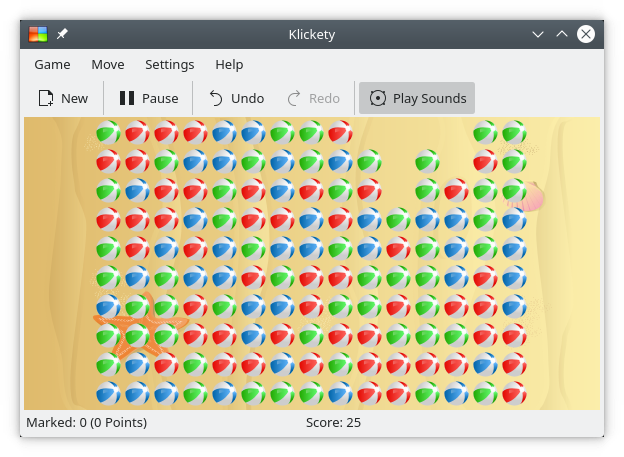Viewport: 624px width, 457px height.
Task: Click the green ball in top-right corner
Action: pyautogui.click(x=514, y=132)
